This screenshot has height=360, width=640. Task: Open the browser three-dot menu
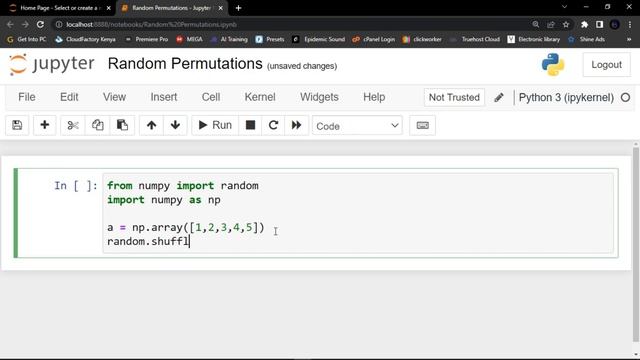[630, 24]
